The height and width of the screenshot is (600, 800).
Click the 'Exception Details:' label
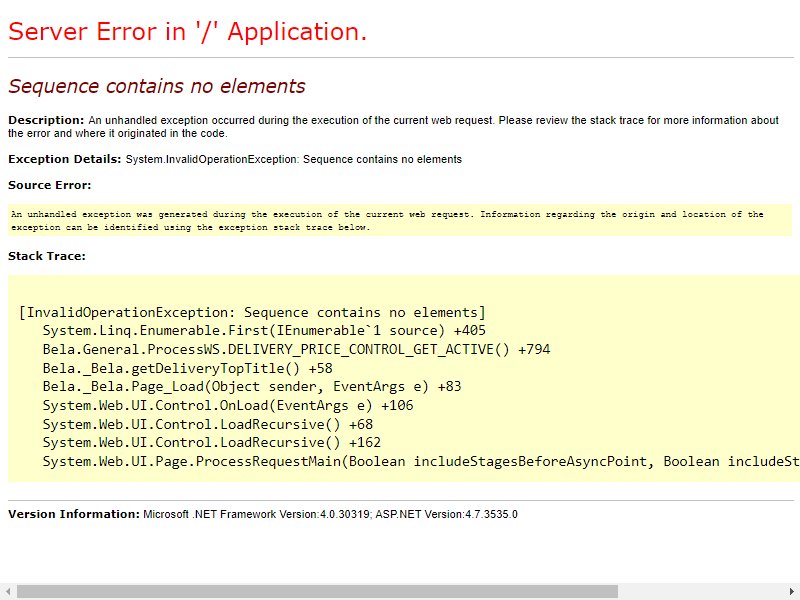pyautogui.click(x=64, y=159)
